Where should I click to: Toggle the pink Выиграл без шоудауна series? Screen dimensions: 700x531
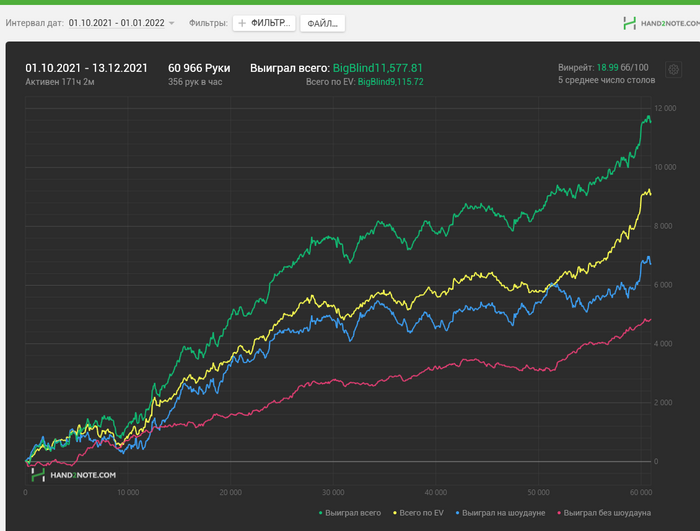pos(604,513)
